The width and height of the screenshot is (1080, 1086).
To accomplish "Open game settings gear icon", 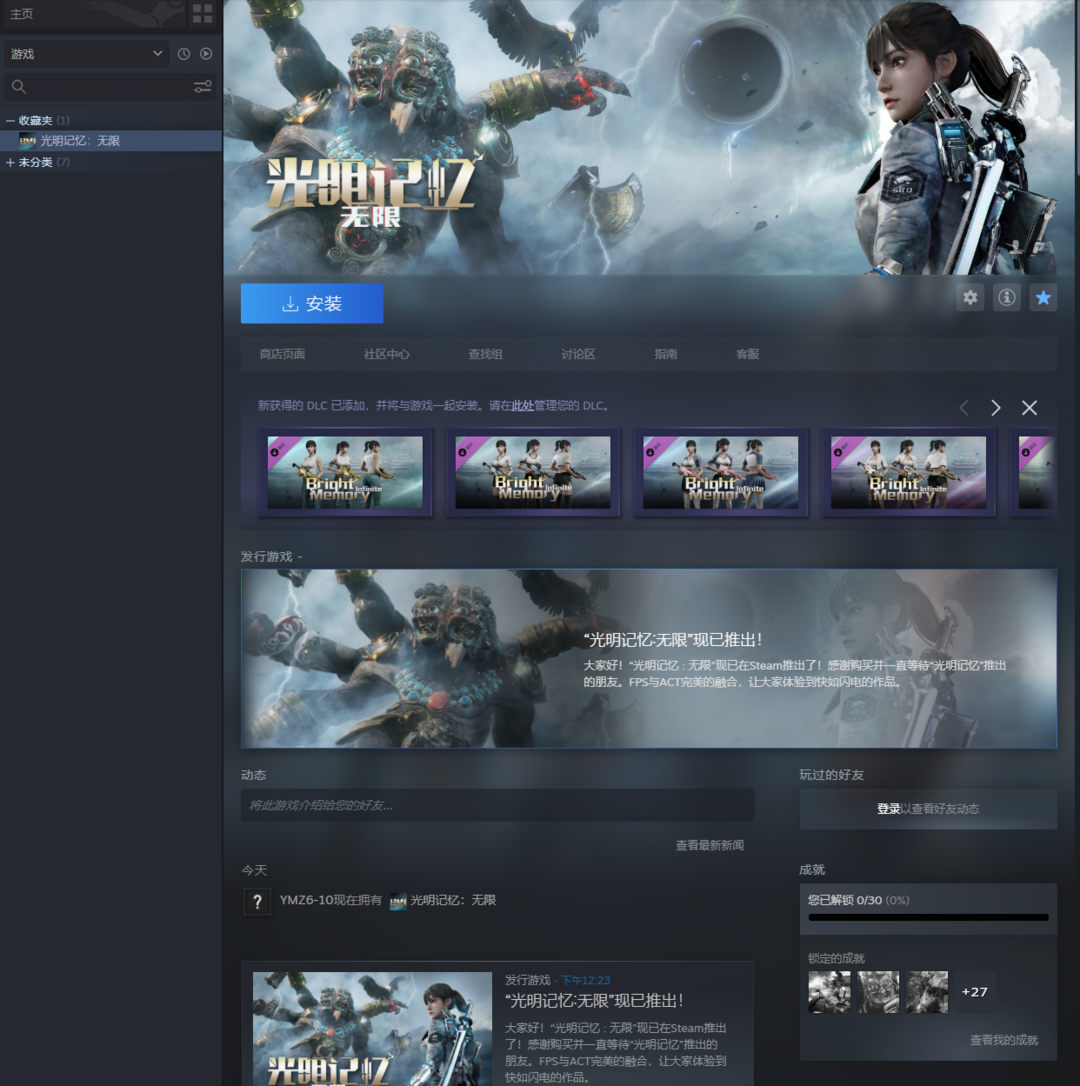I will (x=970, y=297).
